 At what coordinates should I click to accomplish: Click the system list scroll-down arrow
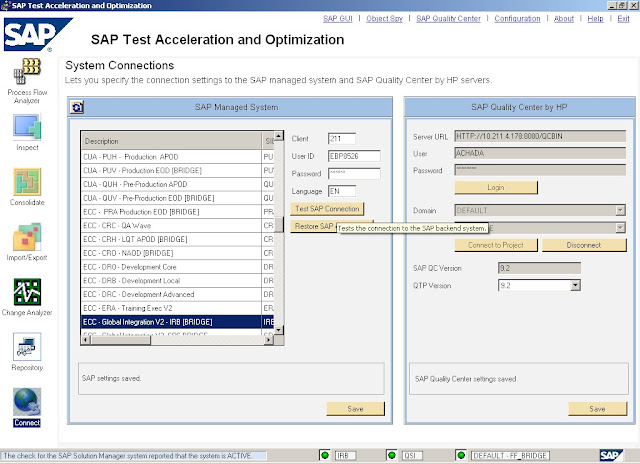279,329
